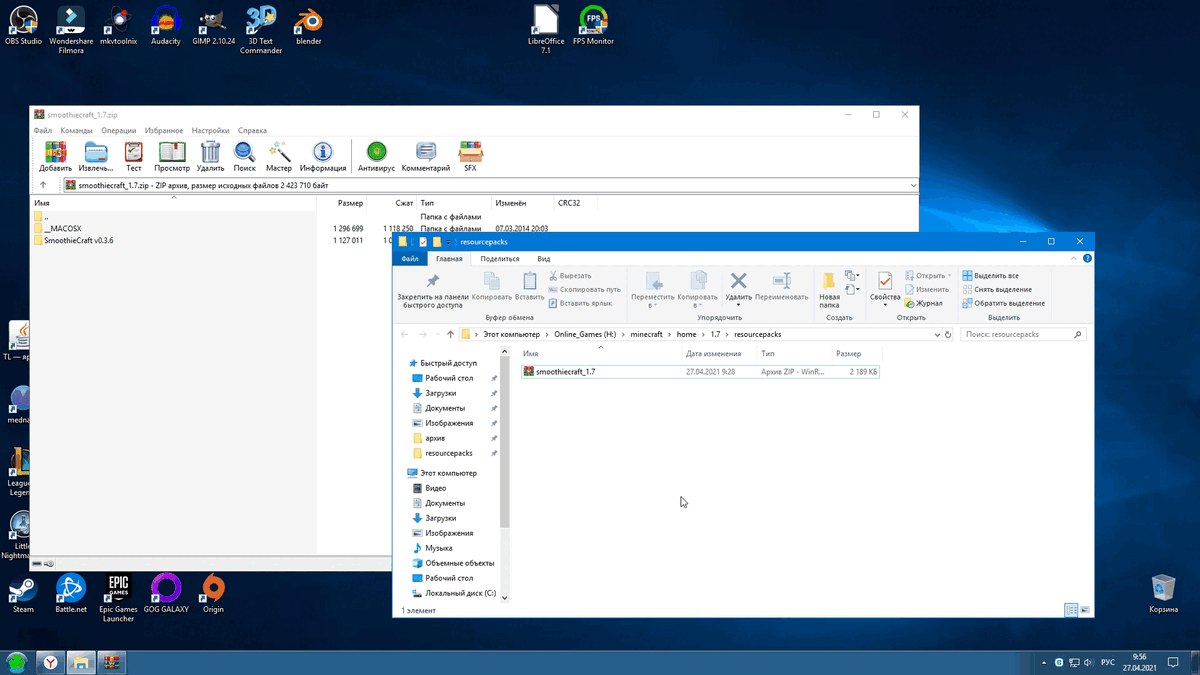Screen dimensions: 1200x675
Task: Run the Тест archive check in WinRAR
Action: (133, 156)
